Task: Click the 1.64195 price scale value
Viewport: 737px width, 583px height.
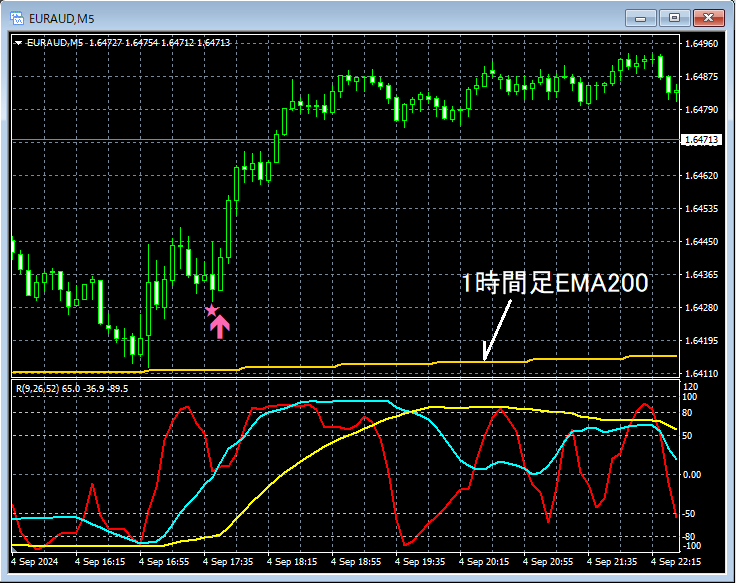Action: (701, 340)
